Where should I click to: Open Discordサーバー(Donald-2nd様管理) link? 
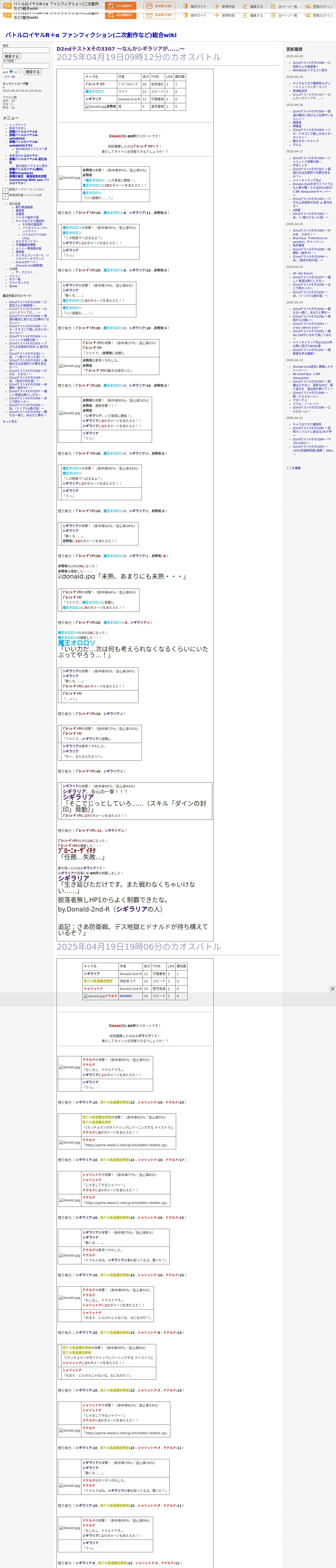(x=29, y=264)
